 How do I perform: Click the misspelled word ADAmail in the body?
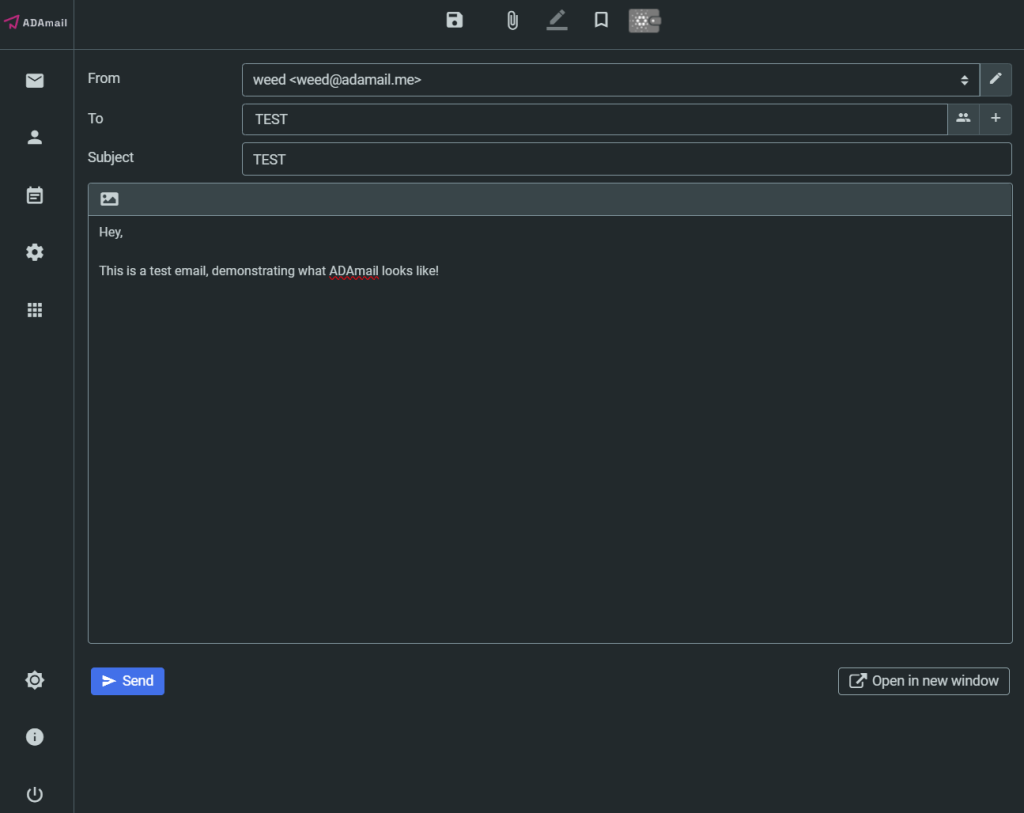coord(353,271)
